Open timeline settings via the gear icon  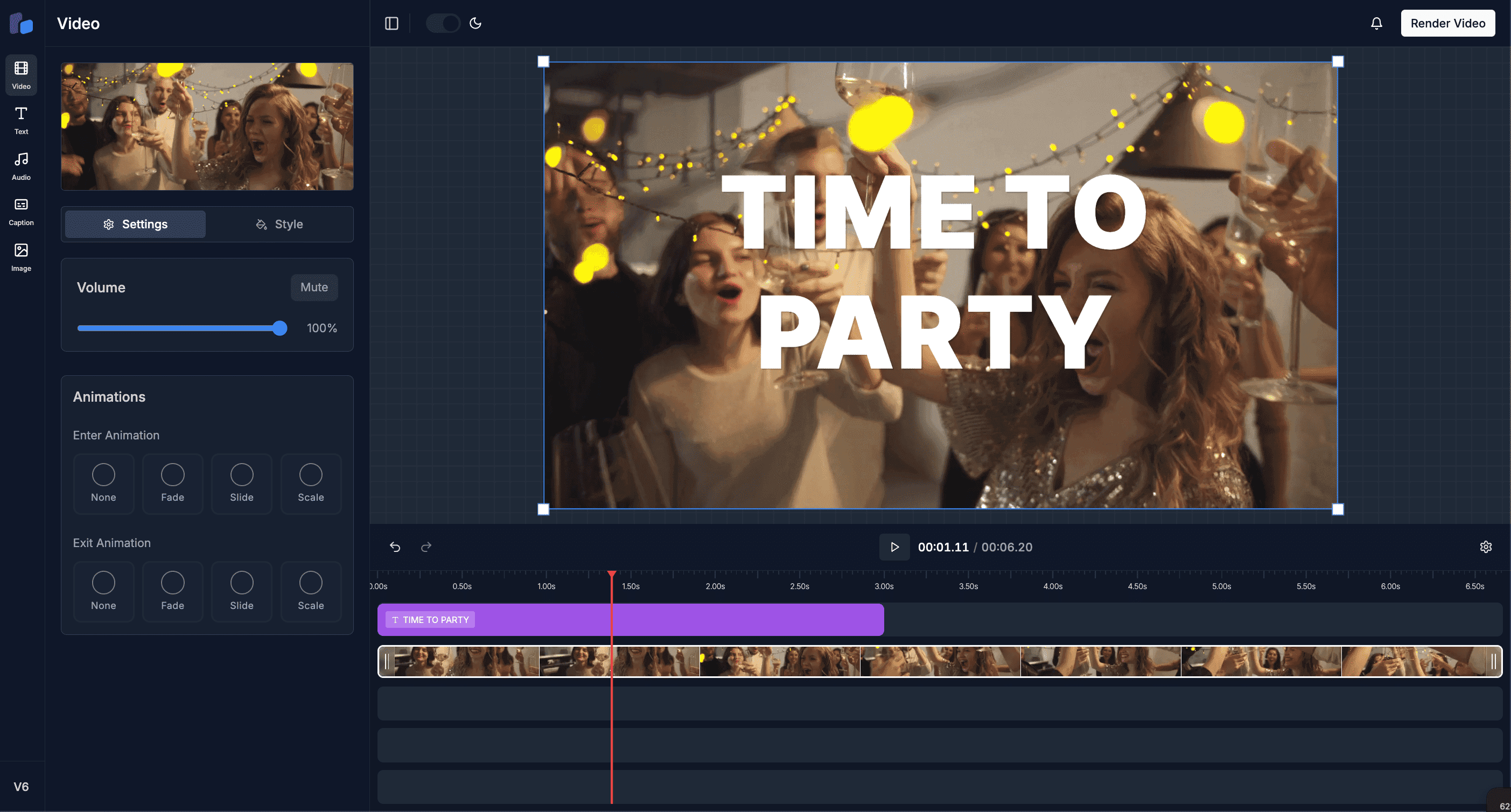coord(1486,546)
